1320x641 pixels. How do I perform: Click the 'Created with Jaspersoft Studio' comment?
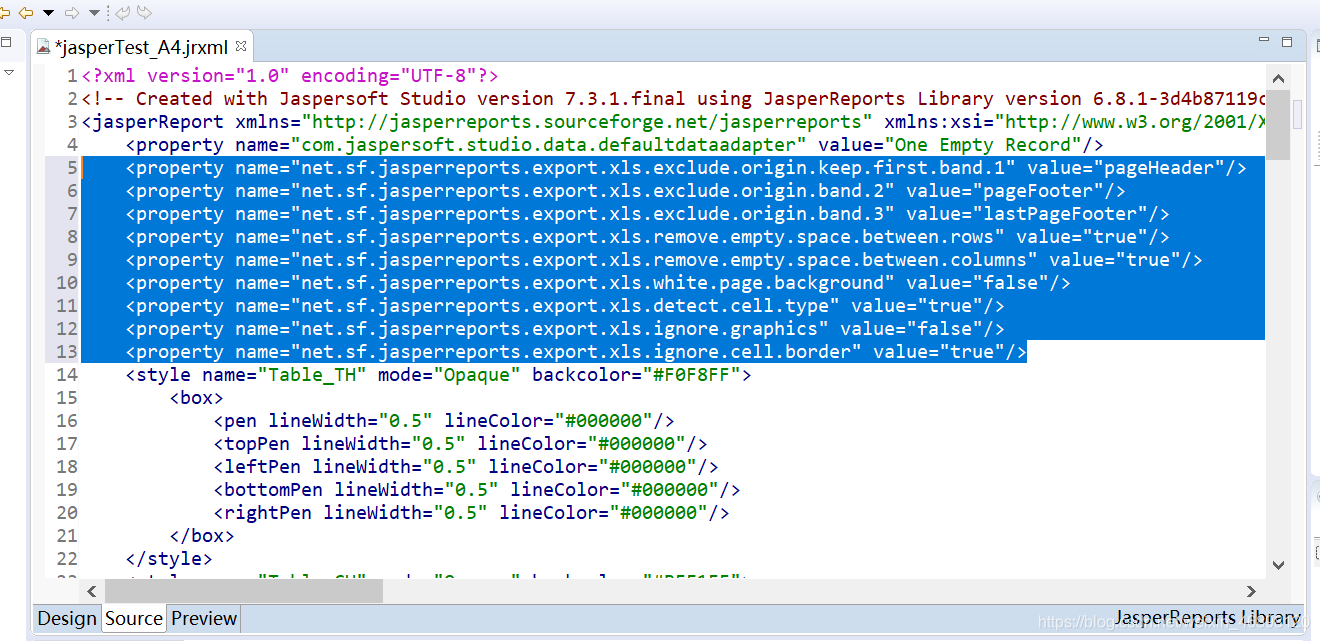tap(673, 99)
